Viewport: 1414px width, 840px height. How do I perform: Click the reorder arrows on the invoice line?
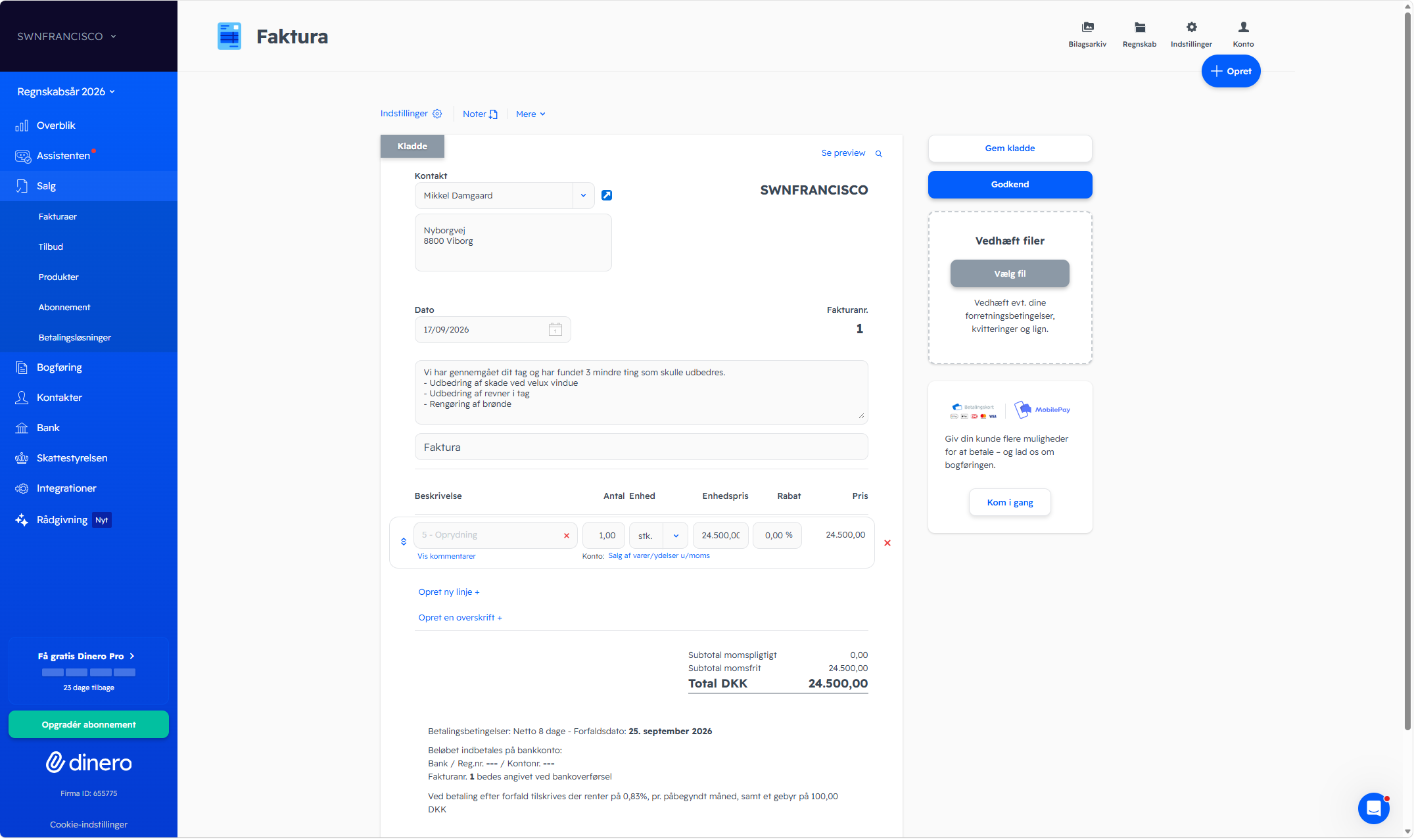point(404,542)
